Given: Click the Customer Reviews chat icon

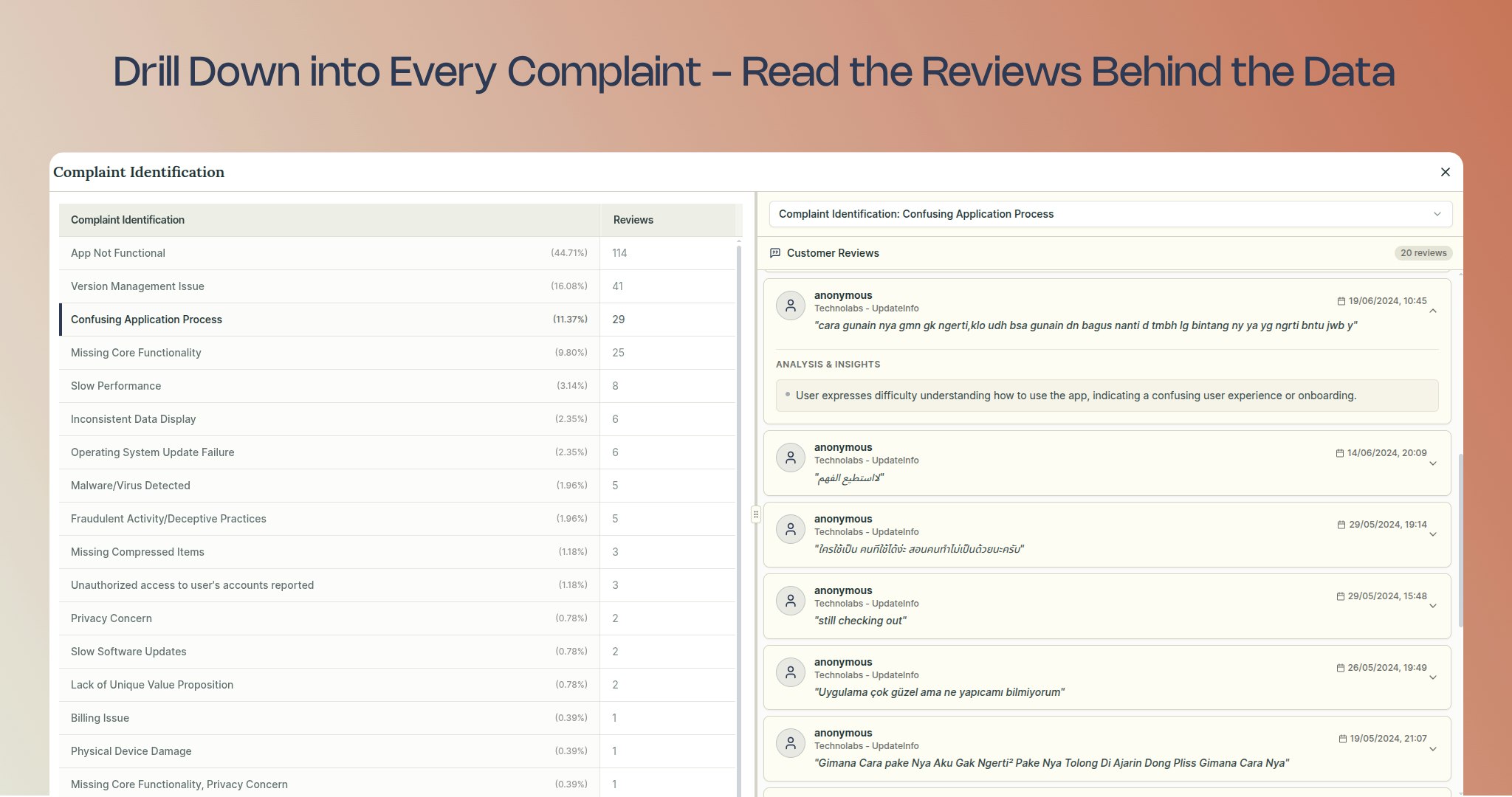Looking at the screenshot, I should (x=775, y=253).
